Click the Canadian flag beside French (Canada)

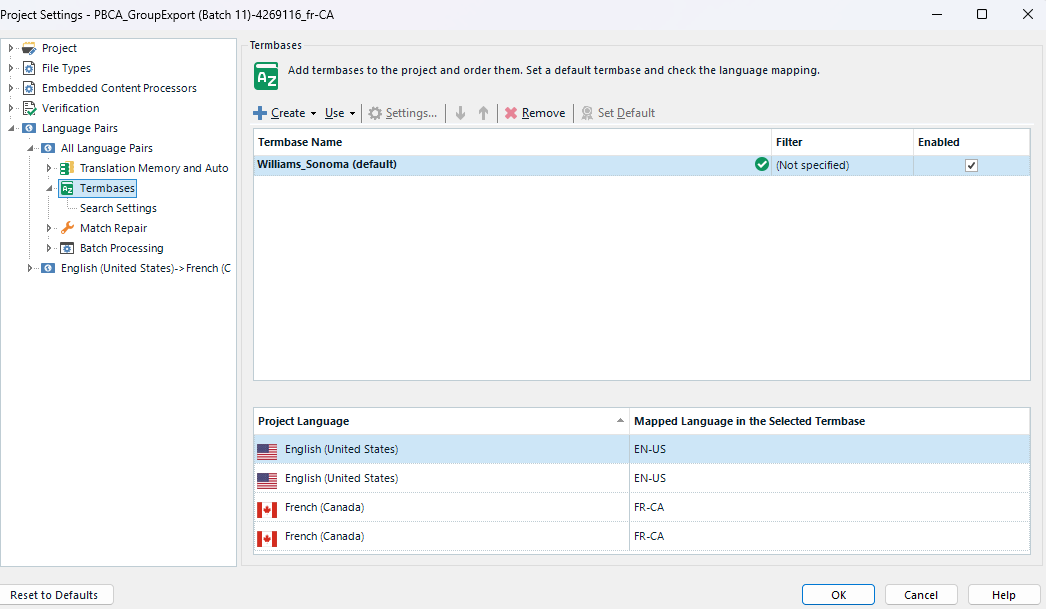pos(266,507)
